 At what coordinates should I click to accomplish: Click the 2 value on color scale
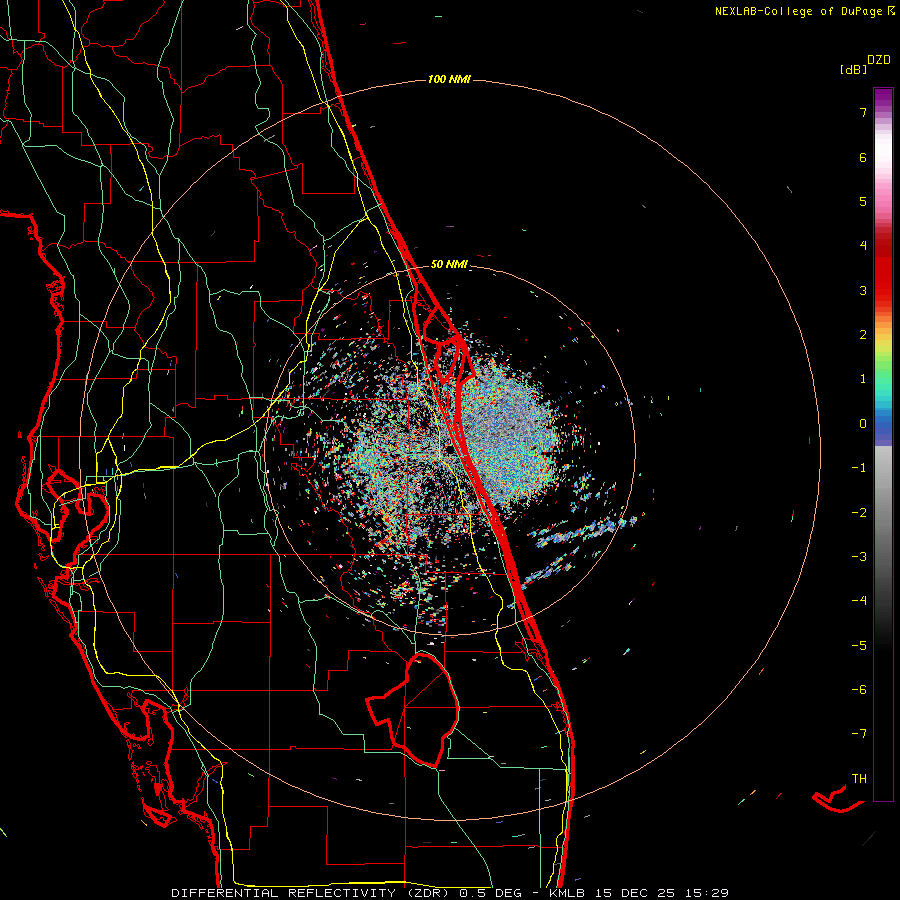pyautogui.click(x=863, y=335)
